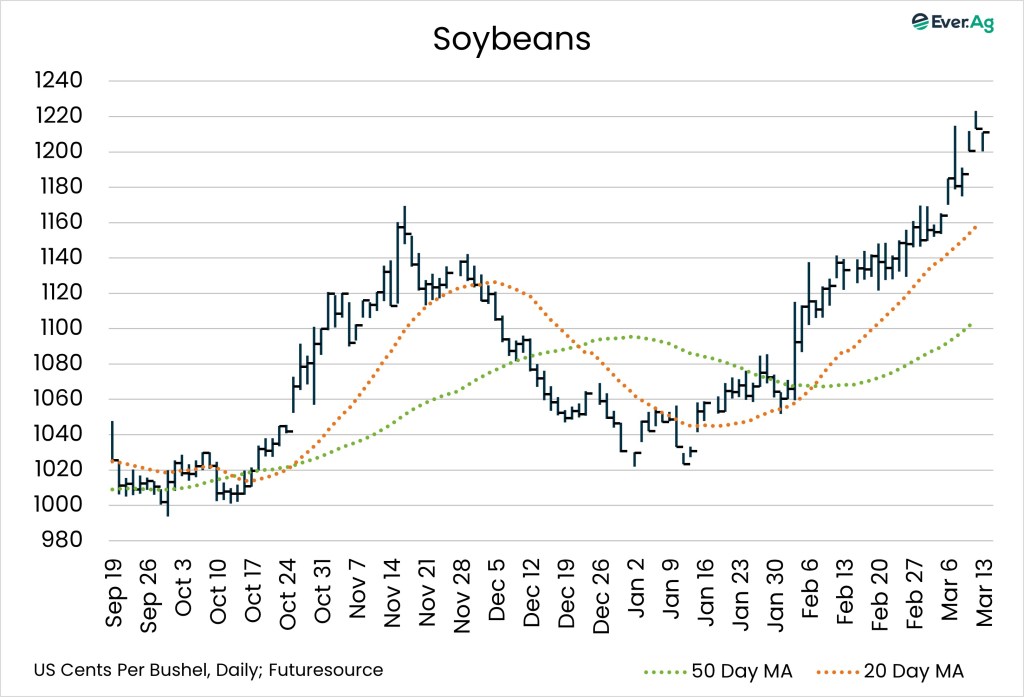The width and height of the screenshot is (1024, 697).
Task: Select the 1020 y-axis price label
Action: (61, 470)
